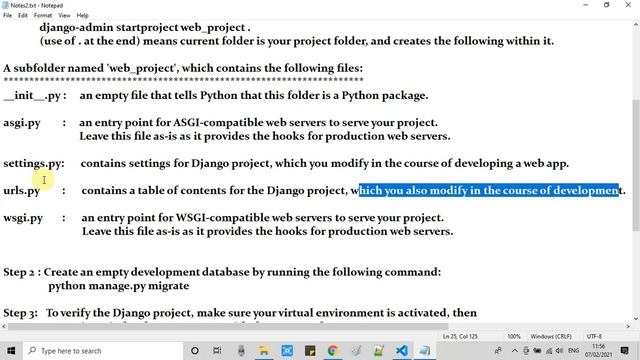Show hidden system tray icons
This screenshot has height=360, width=640.
point(514,351)
